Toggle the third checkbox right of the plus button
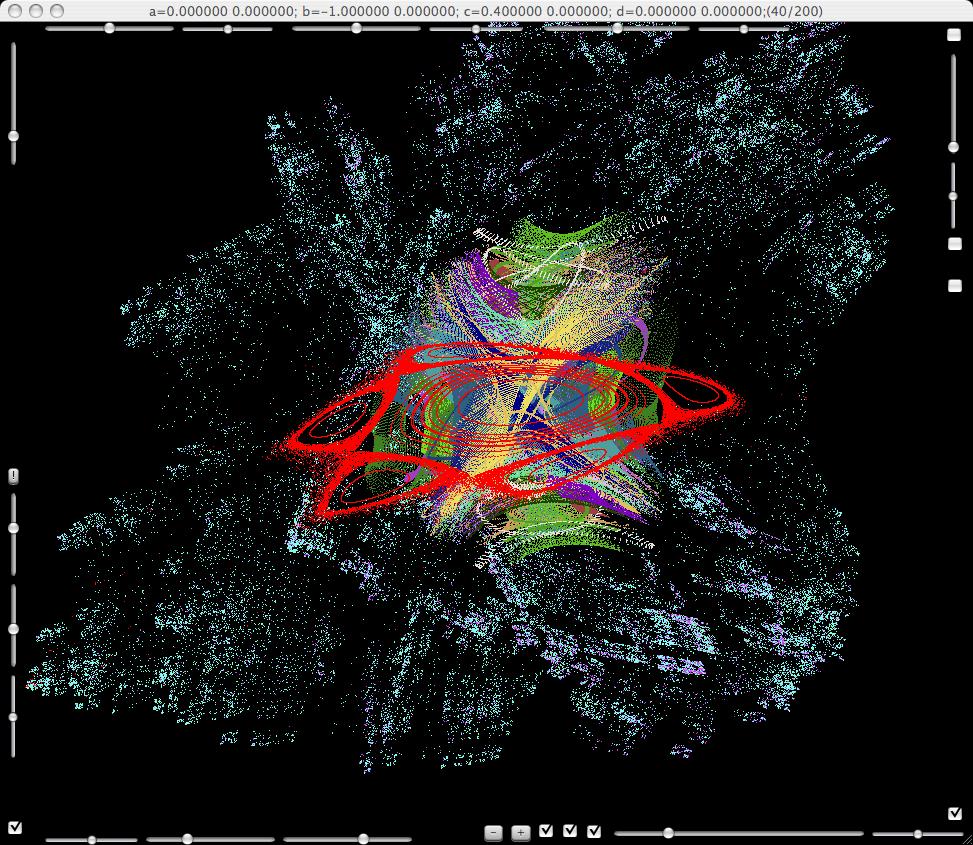Viewport: 973px width, 845px height. 594,831
